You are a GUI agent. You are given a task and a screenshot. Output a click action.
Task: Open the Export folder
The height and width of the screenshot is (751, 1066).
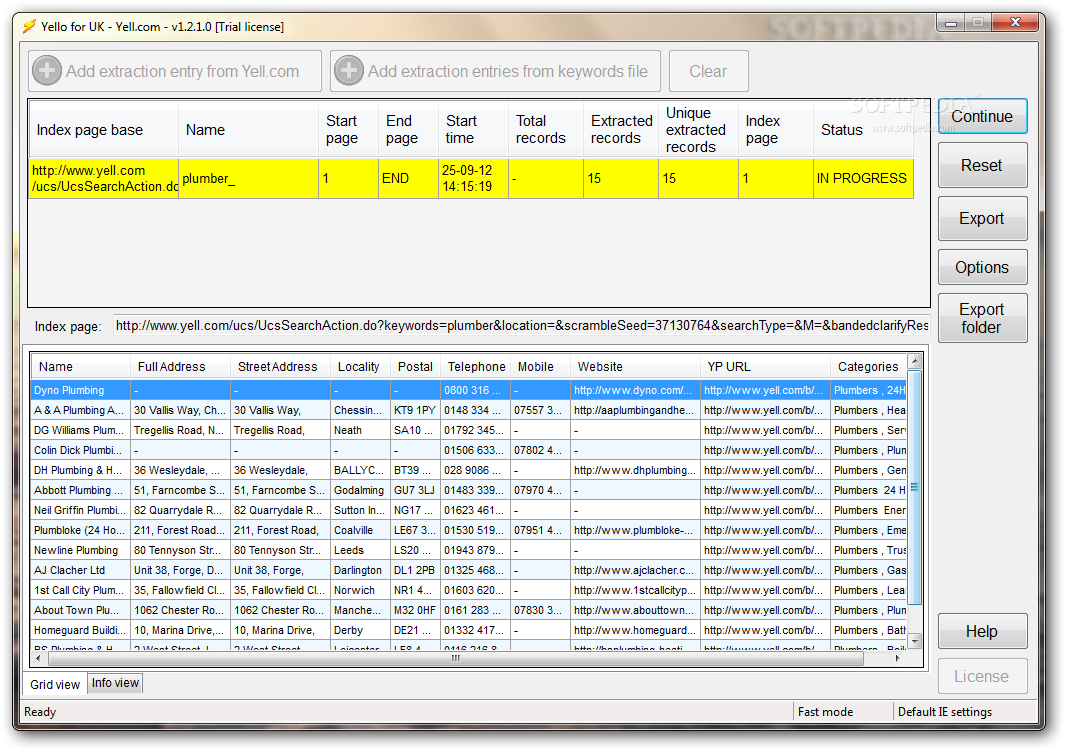982,318
